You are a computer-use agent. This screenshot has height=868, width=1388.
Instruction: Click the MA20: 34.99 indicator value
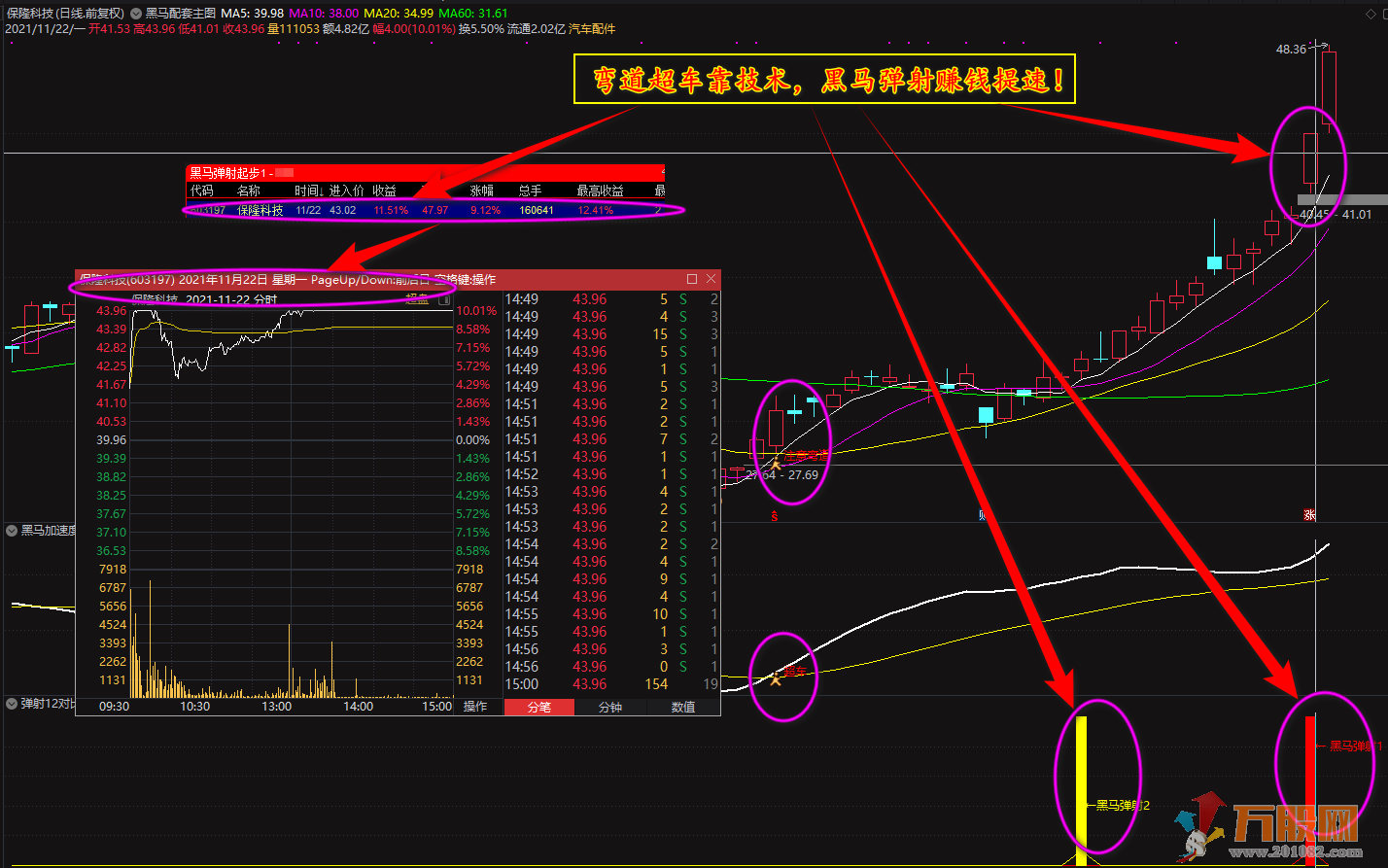coord(399,14)
